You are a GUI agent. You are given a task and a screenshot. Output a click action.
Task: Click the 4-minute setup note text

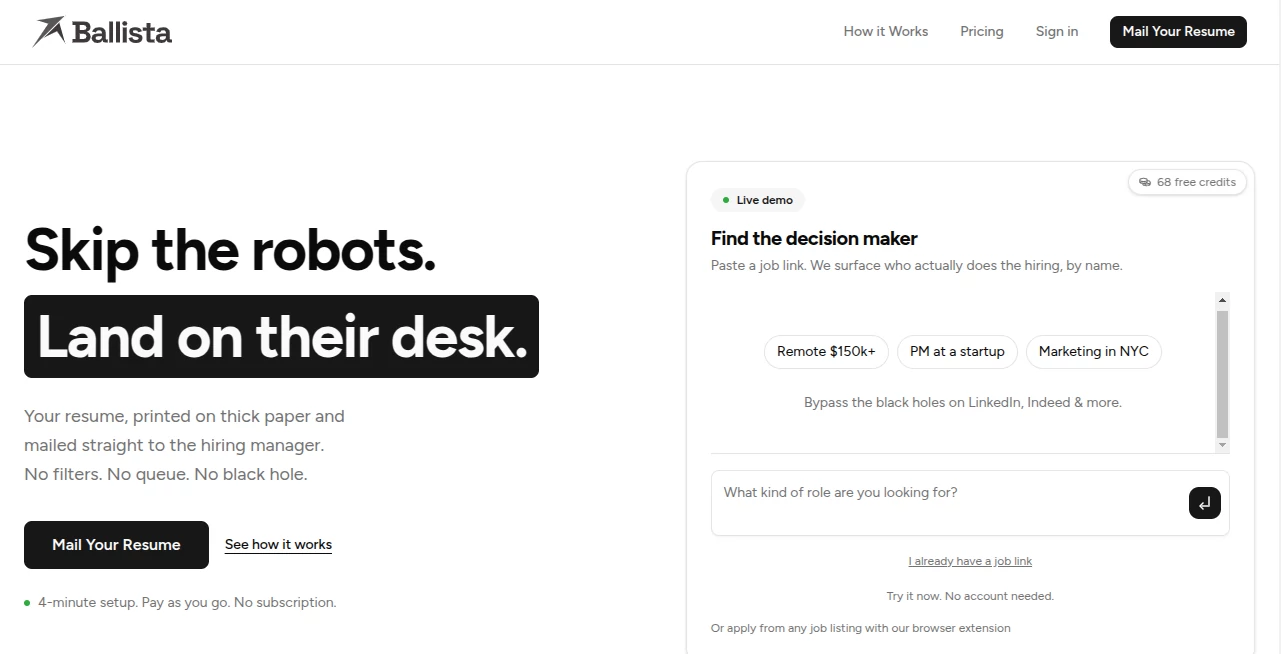(187, 603)
